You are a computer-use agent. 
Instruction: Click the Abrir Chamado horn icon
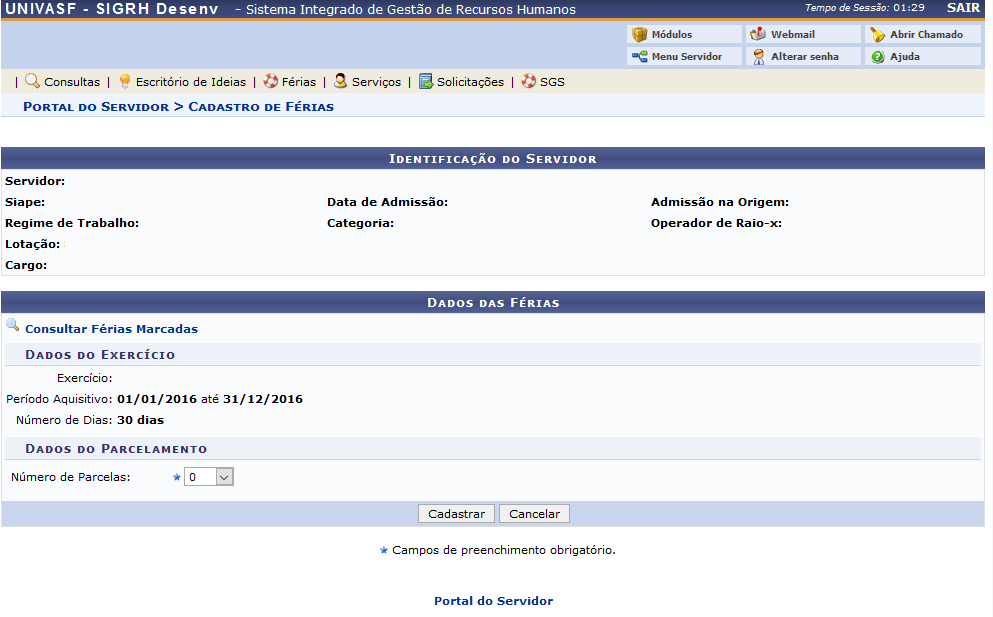(x=877, y=35)
